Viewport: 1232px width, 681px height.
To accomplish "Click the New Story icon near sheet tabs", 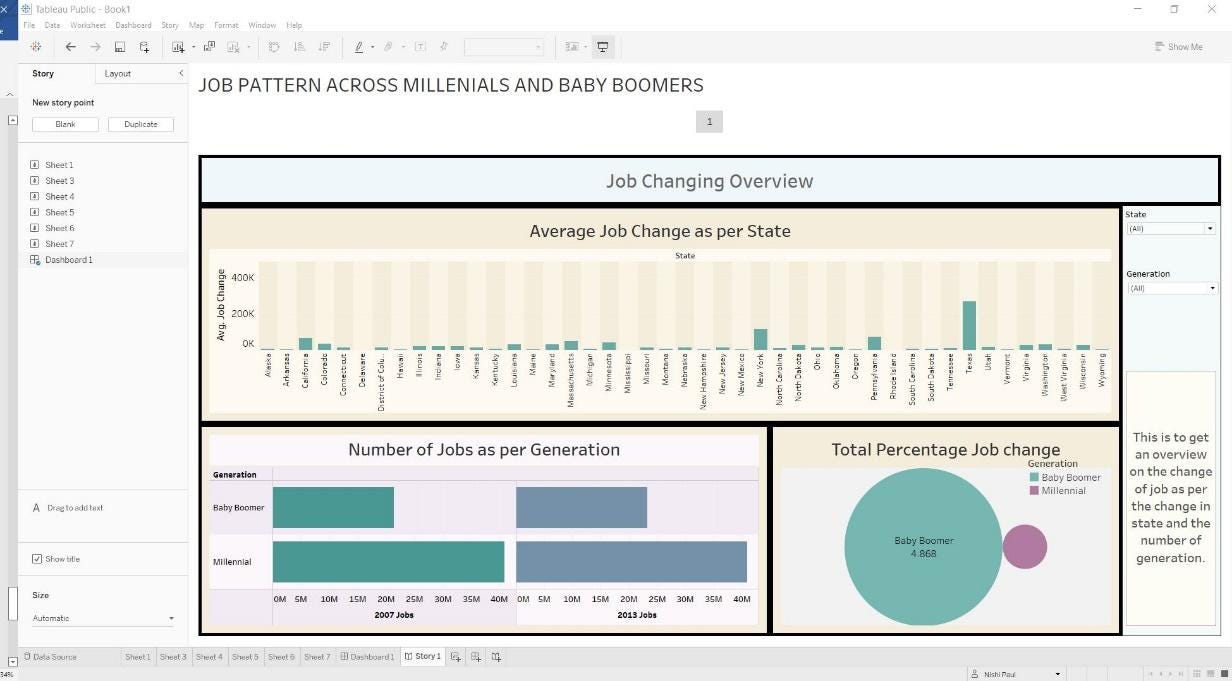I will 495,656.
